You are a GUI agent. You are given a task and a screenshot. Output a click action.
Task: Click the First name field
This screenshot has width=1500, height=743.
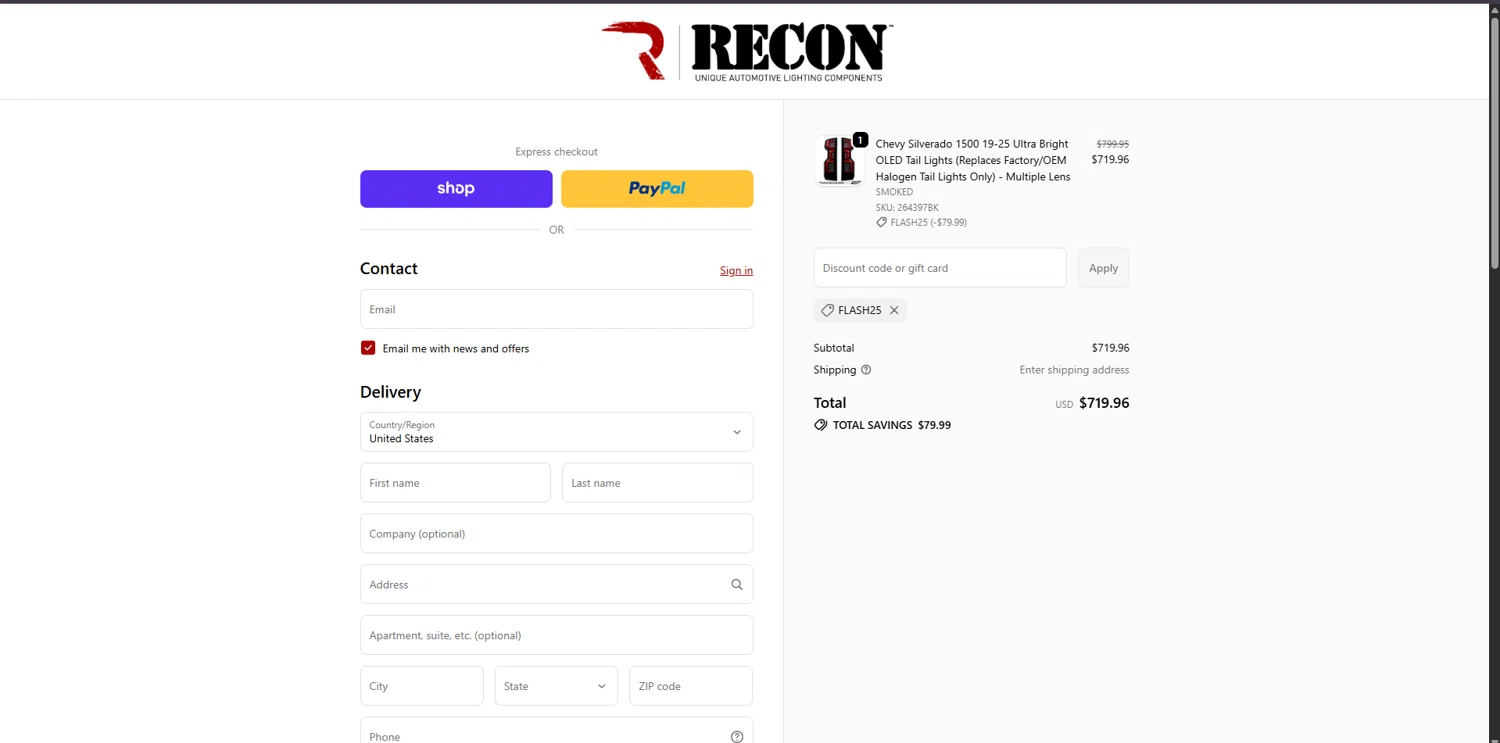[x=455, y=483]
